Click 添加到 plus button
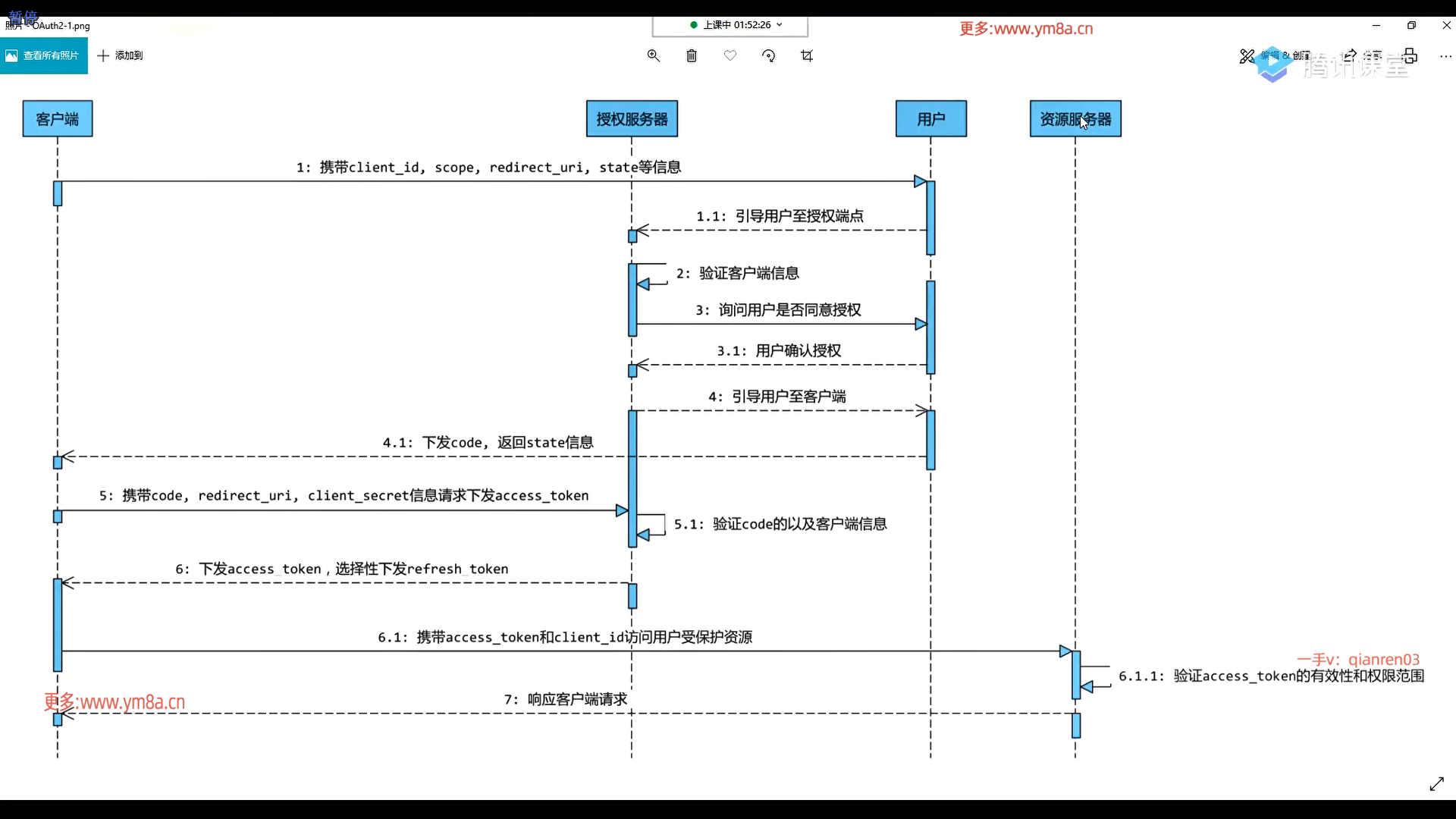Screen dimensions: 1456x819 (x=121, y=55)
